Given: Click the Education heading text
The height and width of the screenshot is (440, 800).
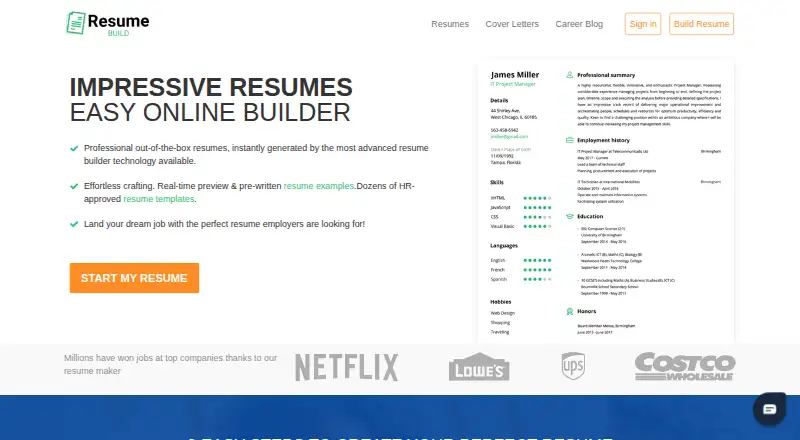Looking at the screenshot, I should tap(590, 216).
